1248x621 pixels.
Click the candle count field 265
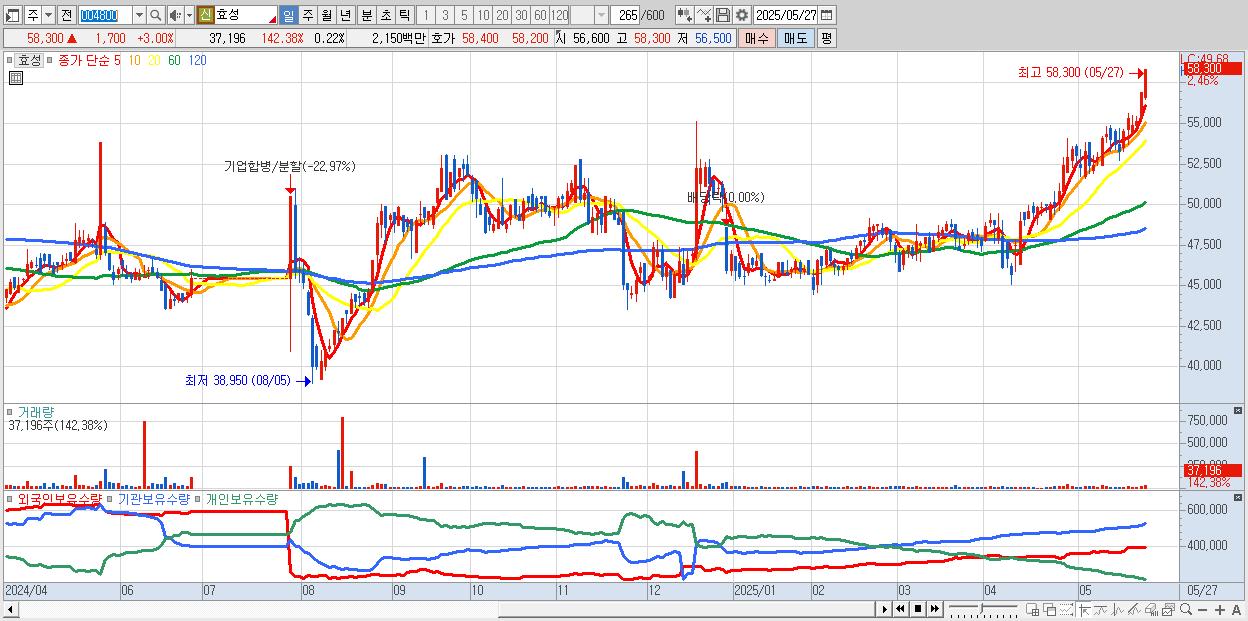(627, 15)
